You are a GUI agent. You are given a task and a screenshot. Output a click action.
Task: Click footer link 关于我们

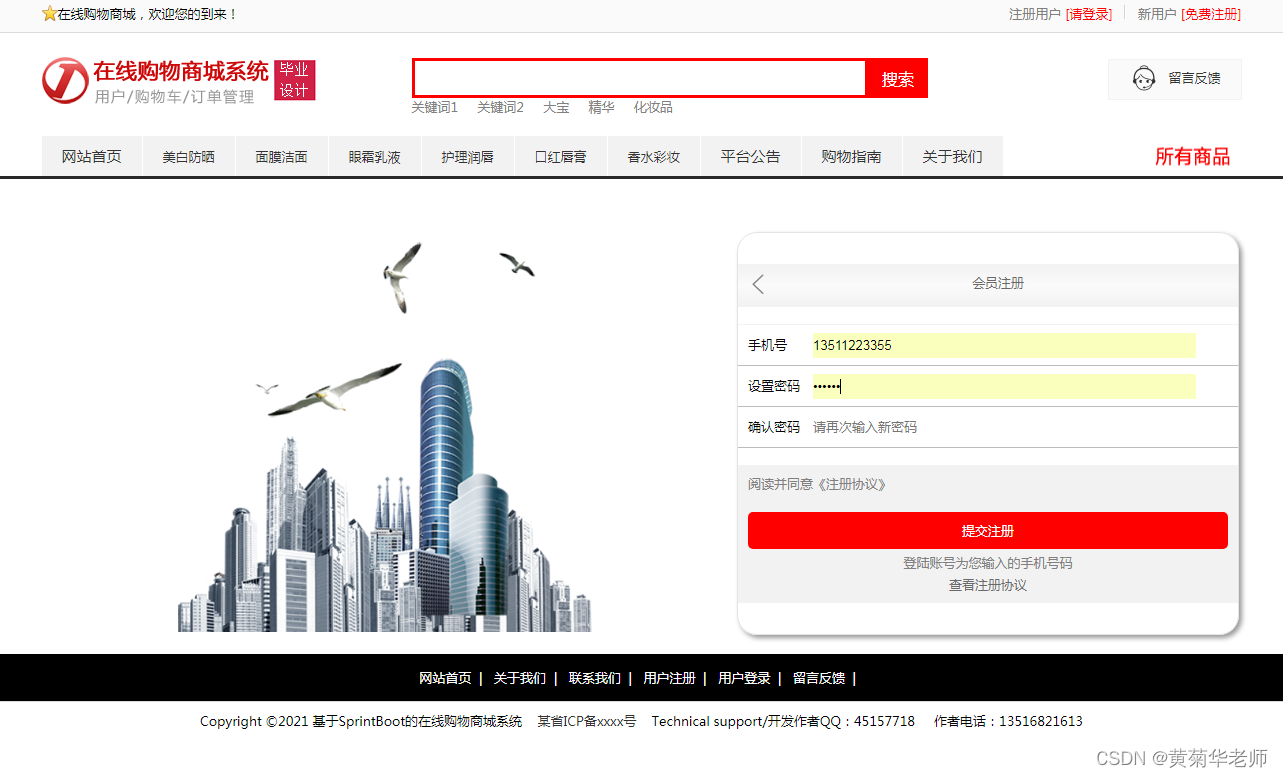coord(520,678)
